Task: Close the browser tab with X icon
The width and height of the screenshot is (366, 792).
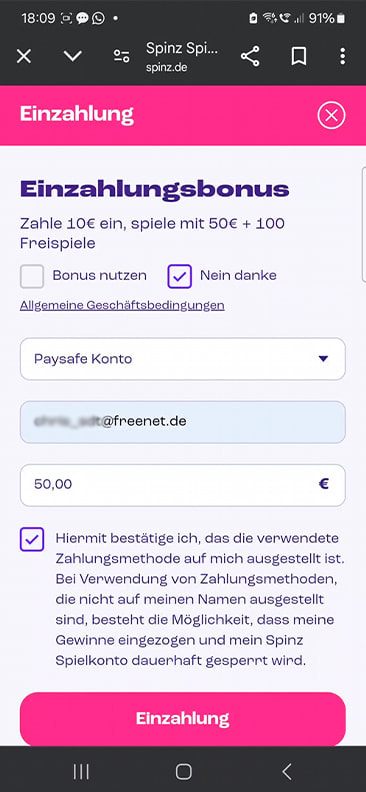Action: (x=24, y=57)
